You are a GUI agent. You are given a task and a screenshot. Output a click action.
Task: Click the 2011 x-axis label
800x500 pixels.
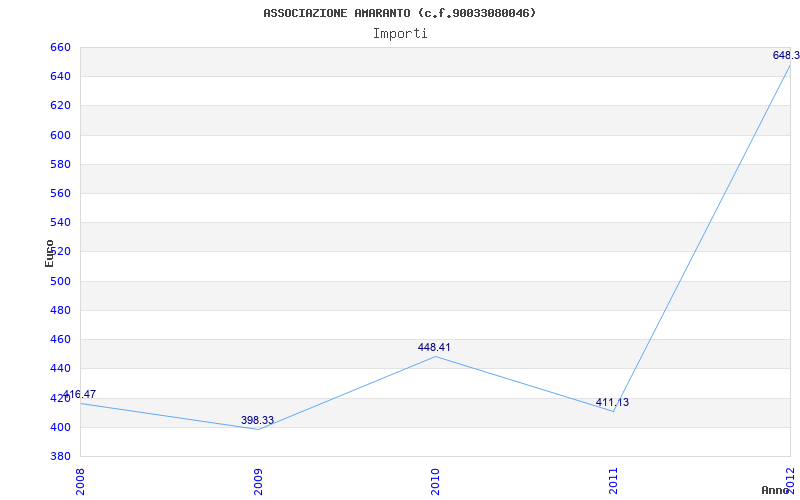tap(613, 480)
